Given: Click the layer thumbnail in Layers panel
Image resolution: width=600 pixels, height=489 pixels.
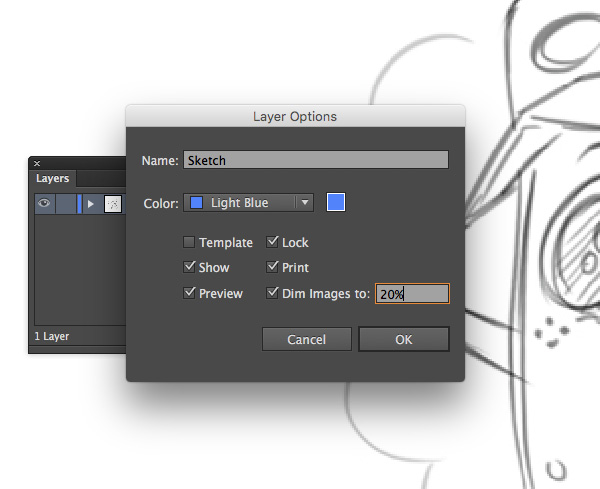Looking at the screenshot, I should pyautogui.click(x=113, y=203).
